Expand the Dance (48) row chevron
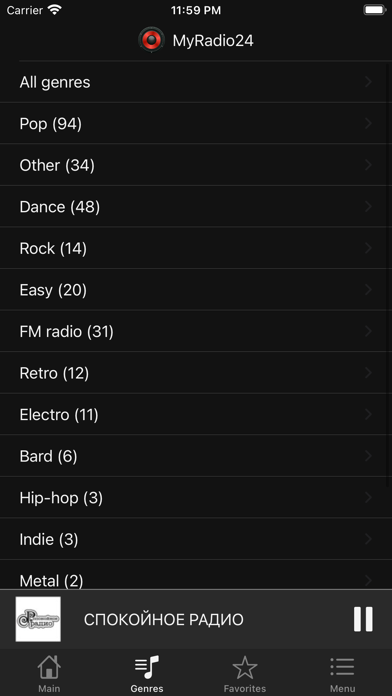 click(368, 206)
